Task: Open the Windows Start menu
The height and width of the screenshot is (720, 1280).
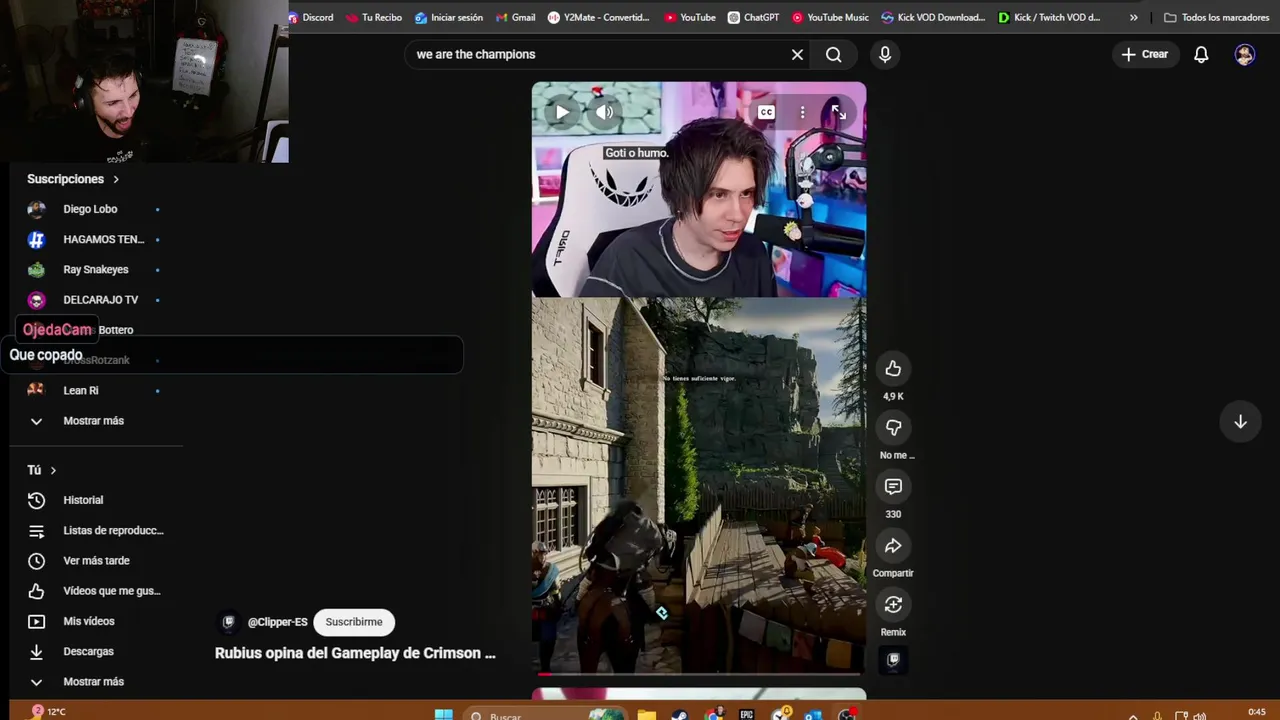Action: click(443, 715)
